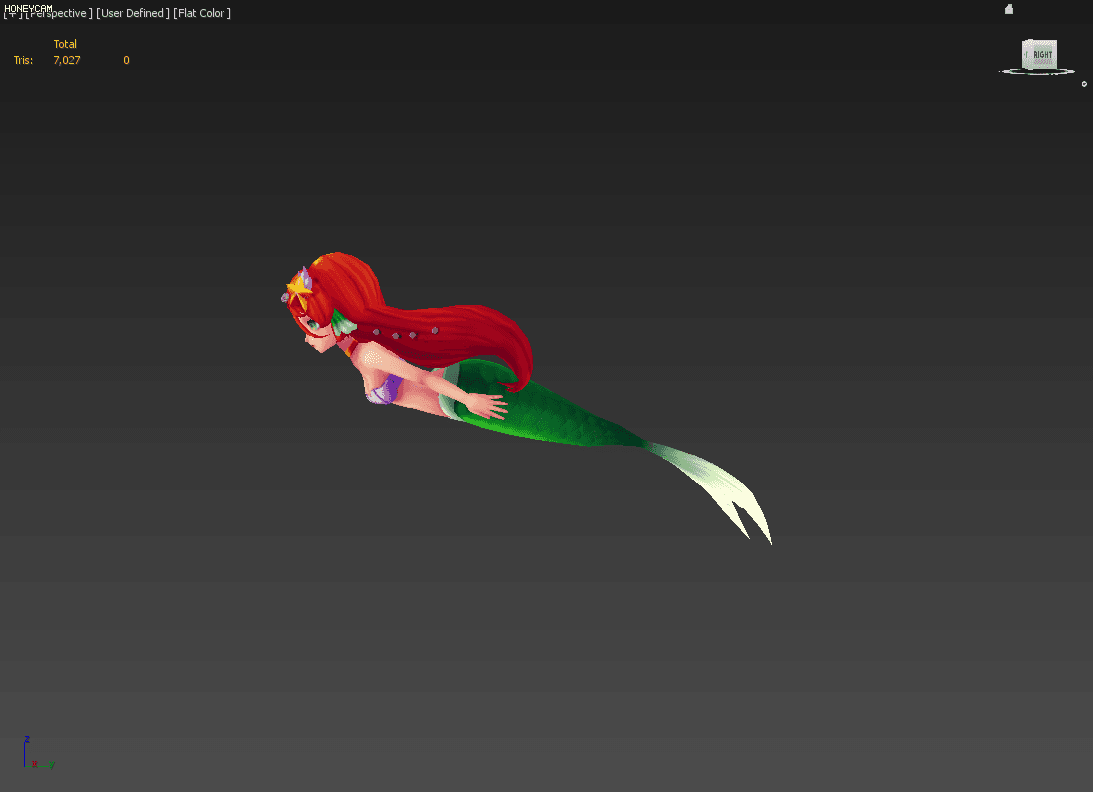Open the [Perspective] point-of-view menu
This screenshot has height=792, width=1093.
[x=58, y=13]
